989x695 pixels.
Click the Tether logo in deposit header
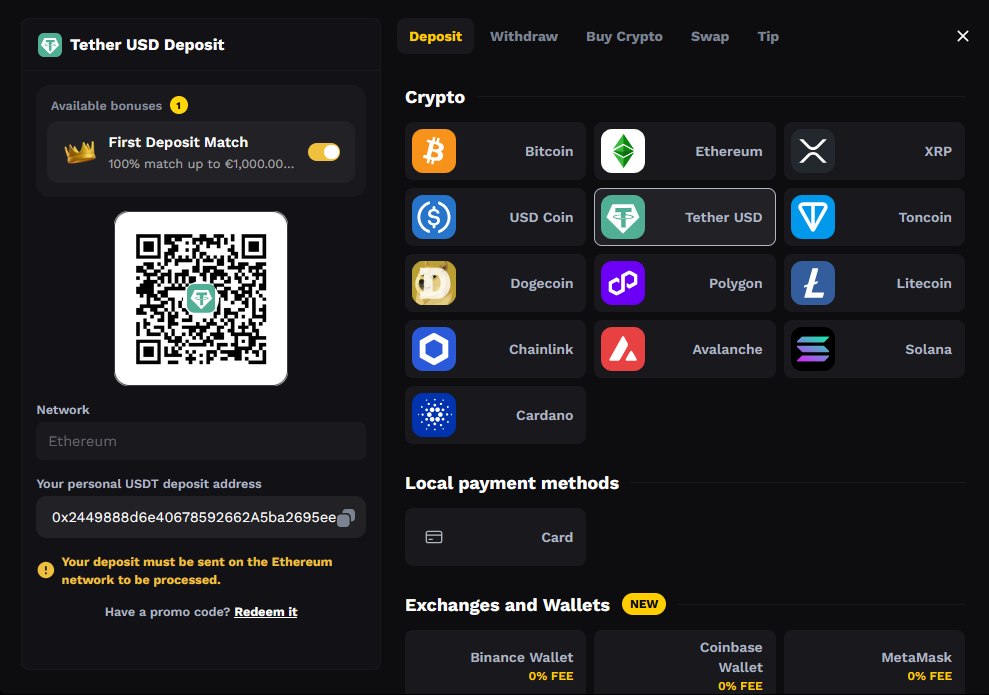(x=50, y=45)
